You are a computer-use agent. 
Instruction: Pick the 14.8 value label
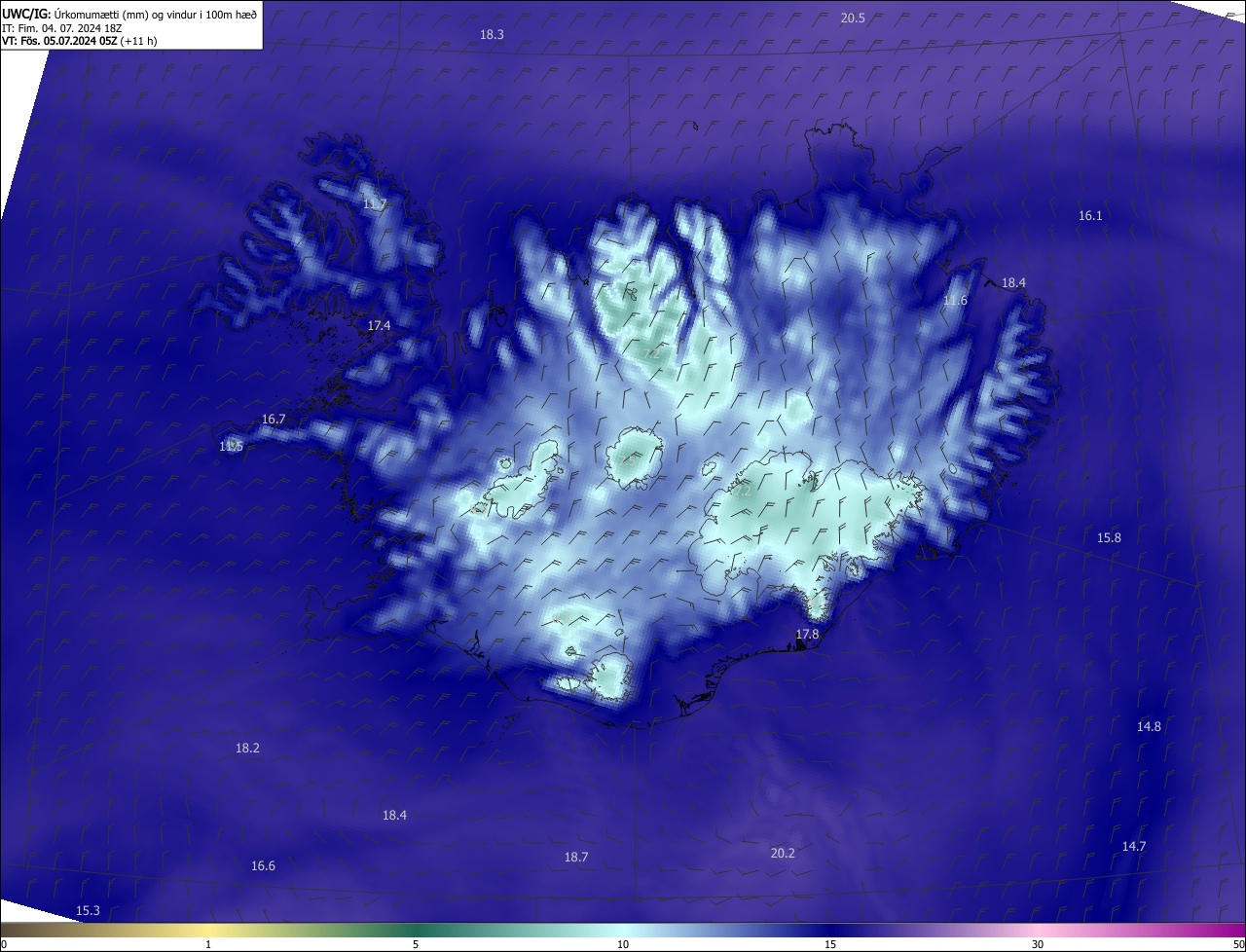[x=1149, y=727]
